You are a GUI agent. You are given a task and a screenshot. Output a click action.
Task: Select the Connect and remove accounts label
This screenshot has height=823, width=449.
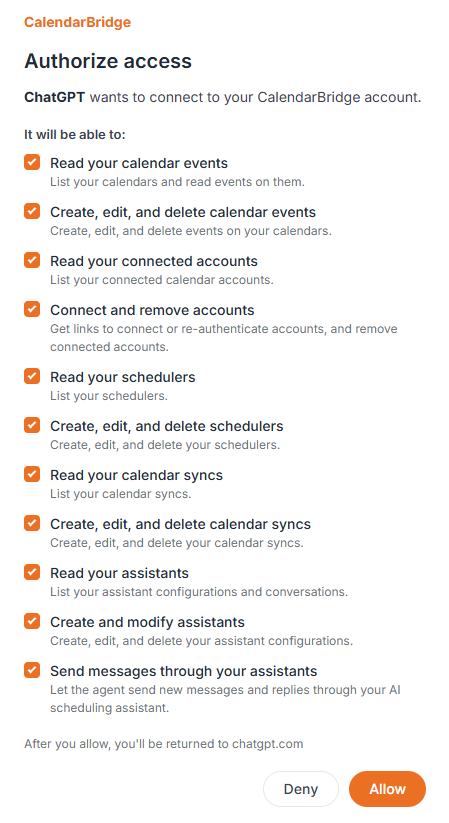(x=152, y=310)
